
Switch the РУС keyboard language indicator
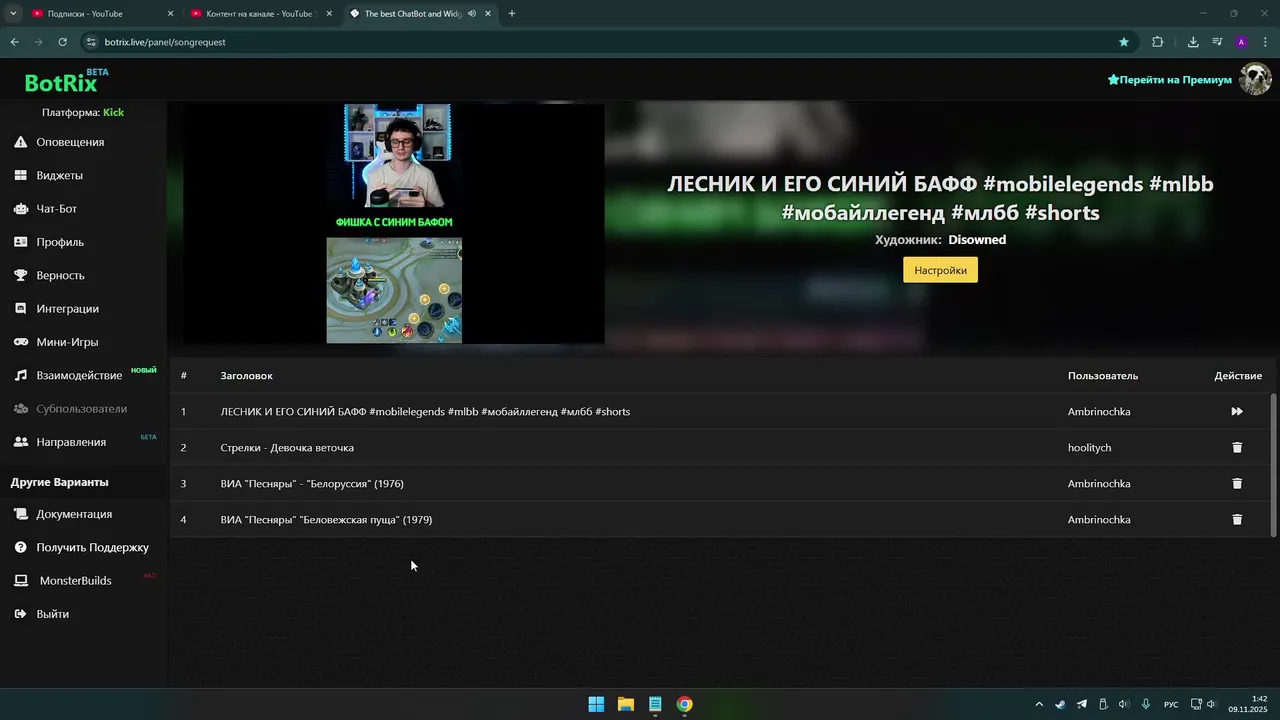click(1171, 704)
